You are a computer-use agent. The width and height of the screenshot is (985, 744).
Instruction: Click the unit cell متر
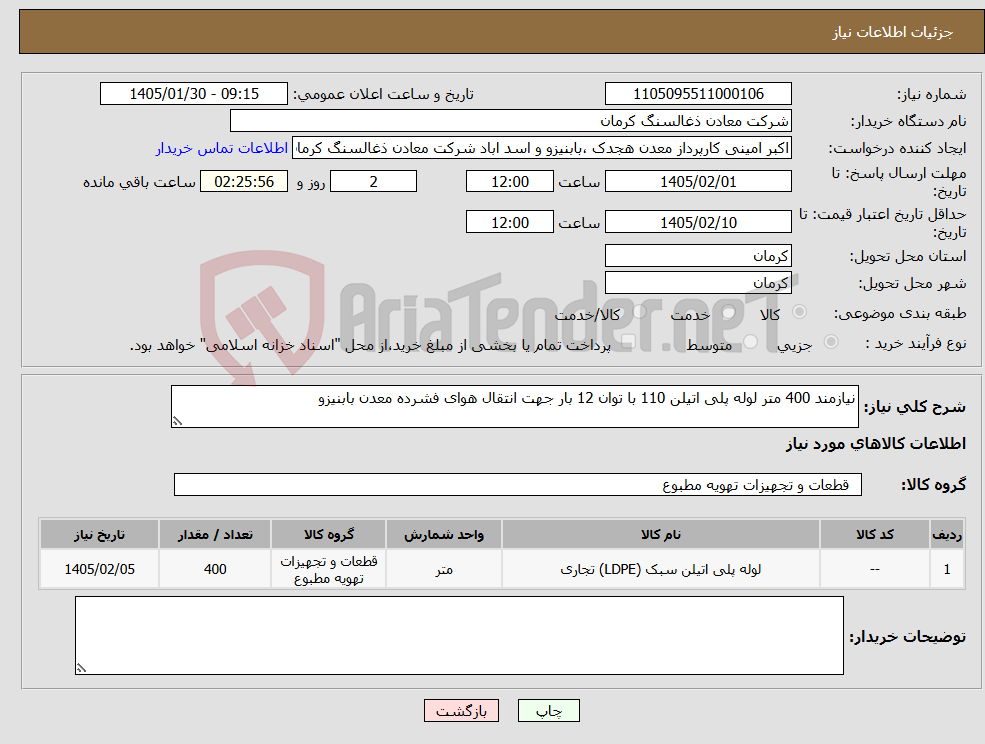pyautogui.click(x=444, y=569)
